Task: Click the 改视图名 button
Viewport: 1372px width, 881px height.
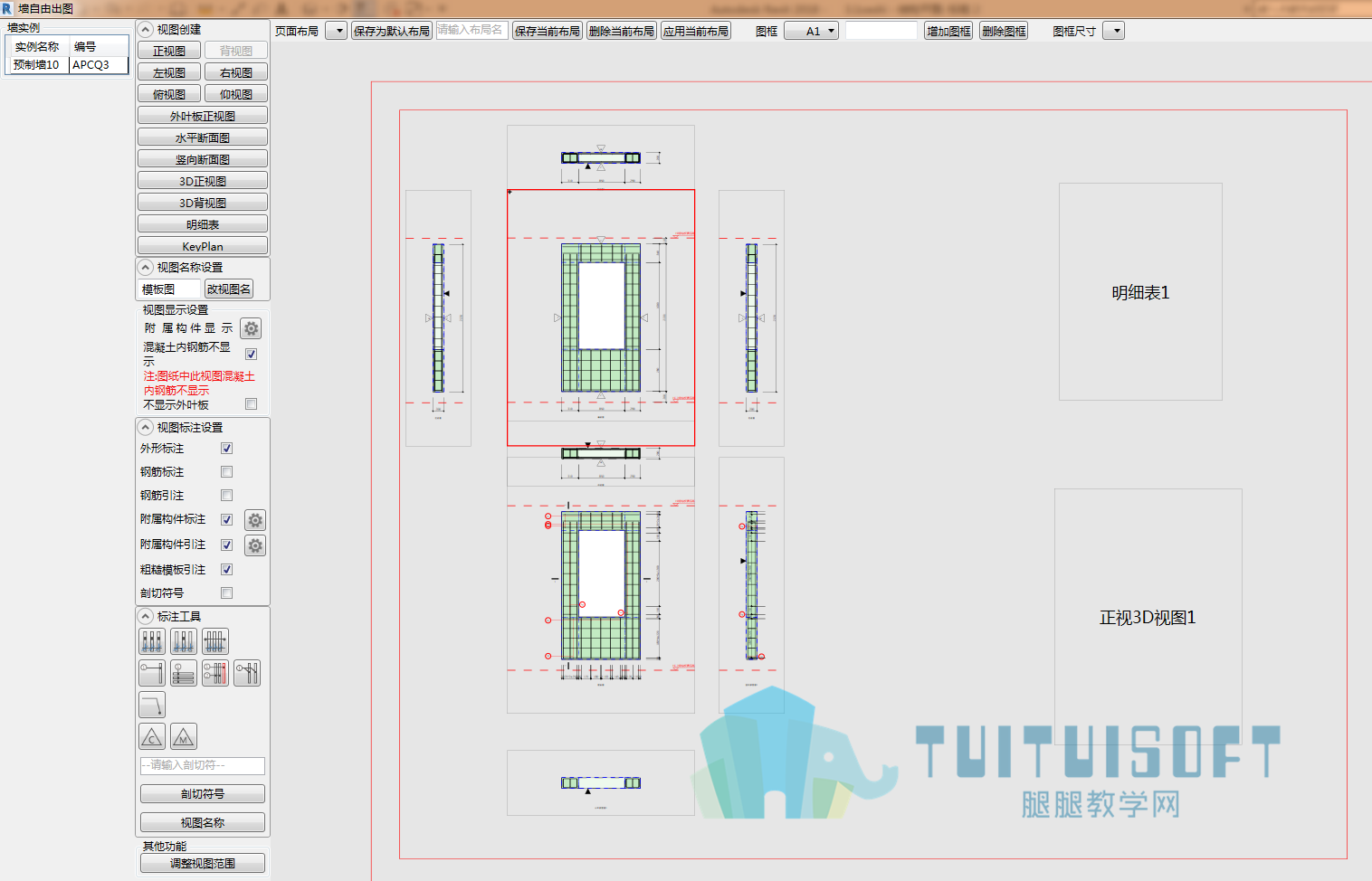Action: click(229, 289)
